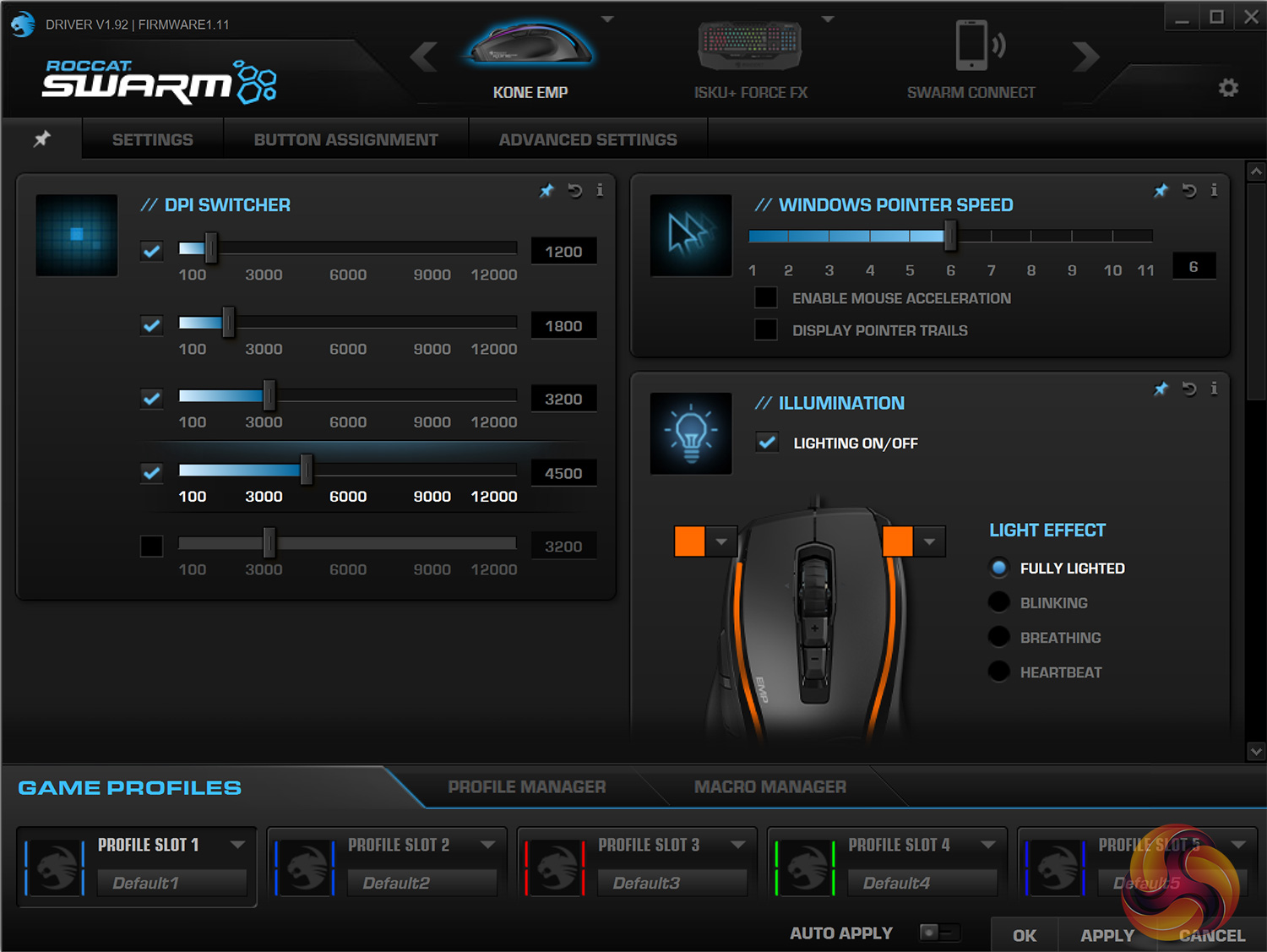Open the Swarm Connect phone icon

[x=979, y=45]
